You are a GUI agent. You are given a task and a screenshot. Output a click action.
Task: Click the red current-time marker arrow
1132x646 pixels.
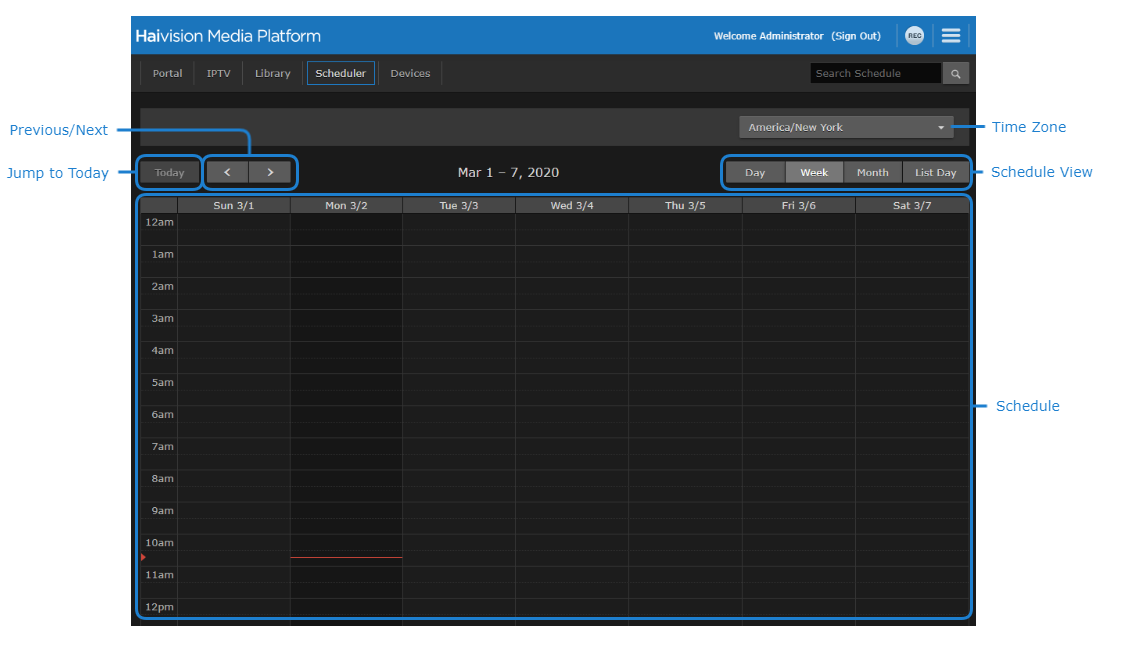pyautogui.click(x=143, y=557)
